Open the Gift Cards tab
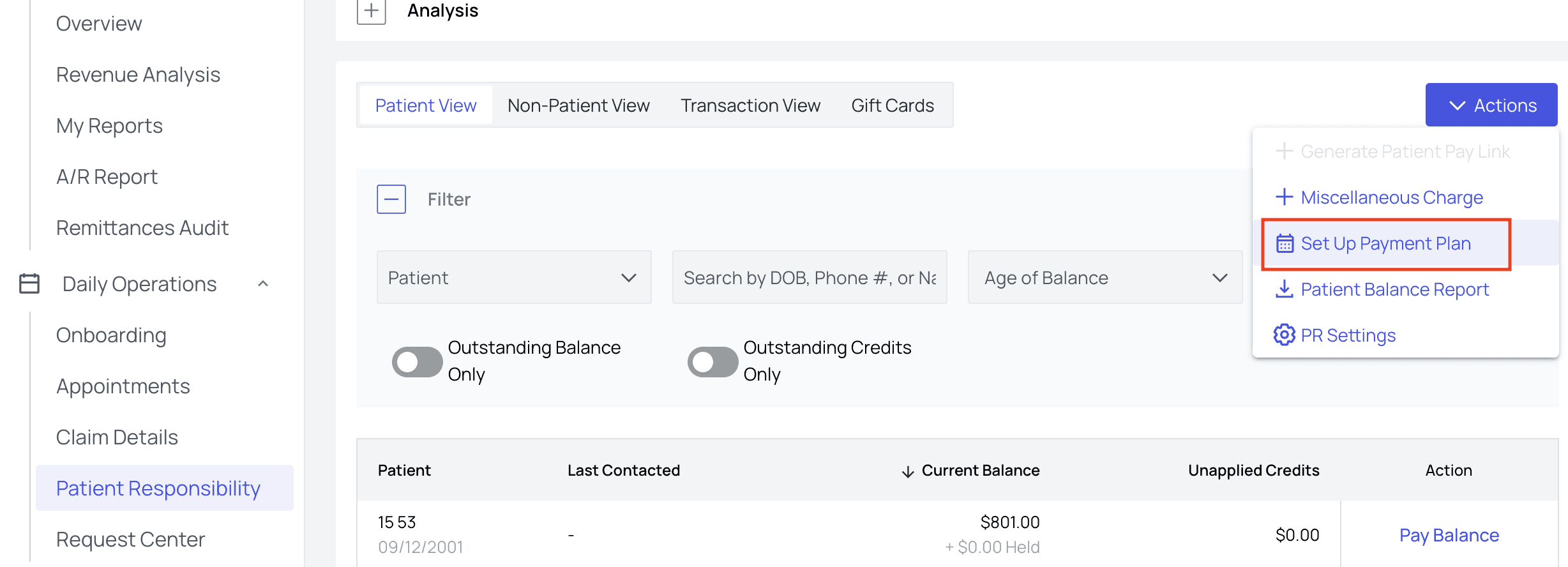This screenshot has width=1568, height=567. pyautogui.click(x=892, y=105)
